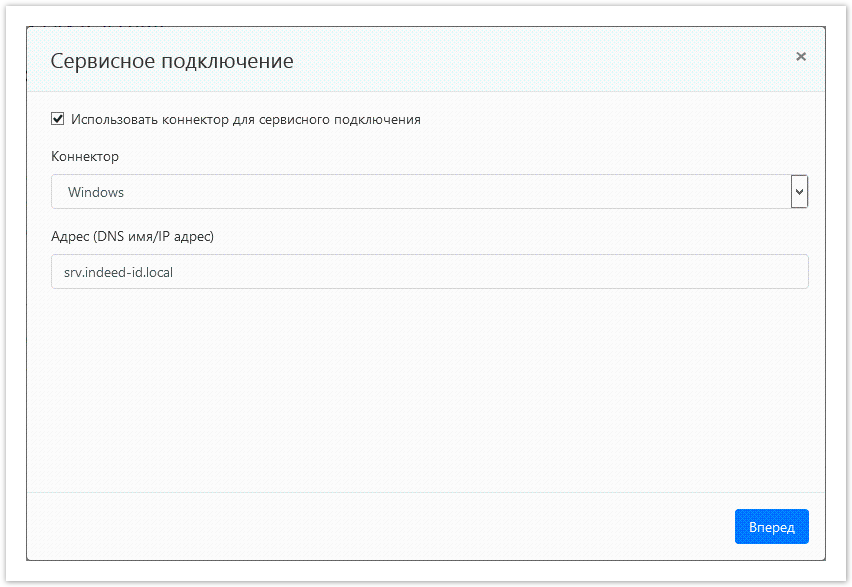Click the Сервисное подключение title text
The height and width of the screenshot is (587, 852).
click(x=173, y=60)
